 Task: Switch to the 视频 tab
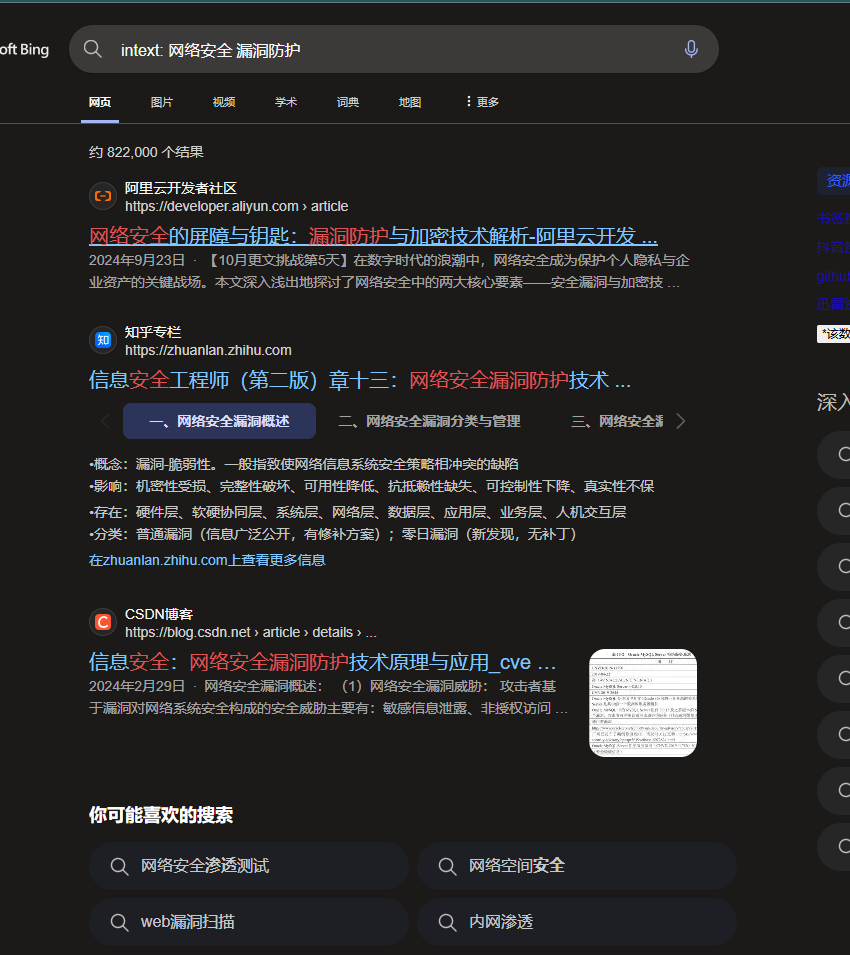coord(224,102)
